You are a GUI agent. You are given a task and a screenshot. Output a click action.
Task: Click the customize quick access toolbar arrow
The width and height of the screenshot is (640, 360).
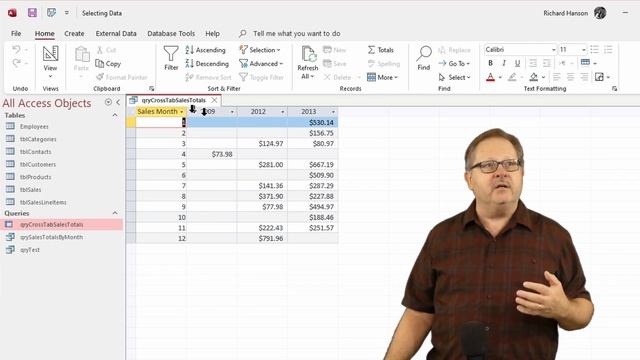tap(67, 13)
